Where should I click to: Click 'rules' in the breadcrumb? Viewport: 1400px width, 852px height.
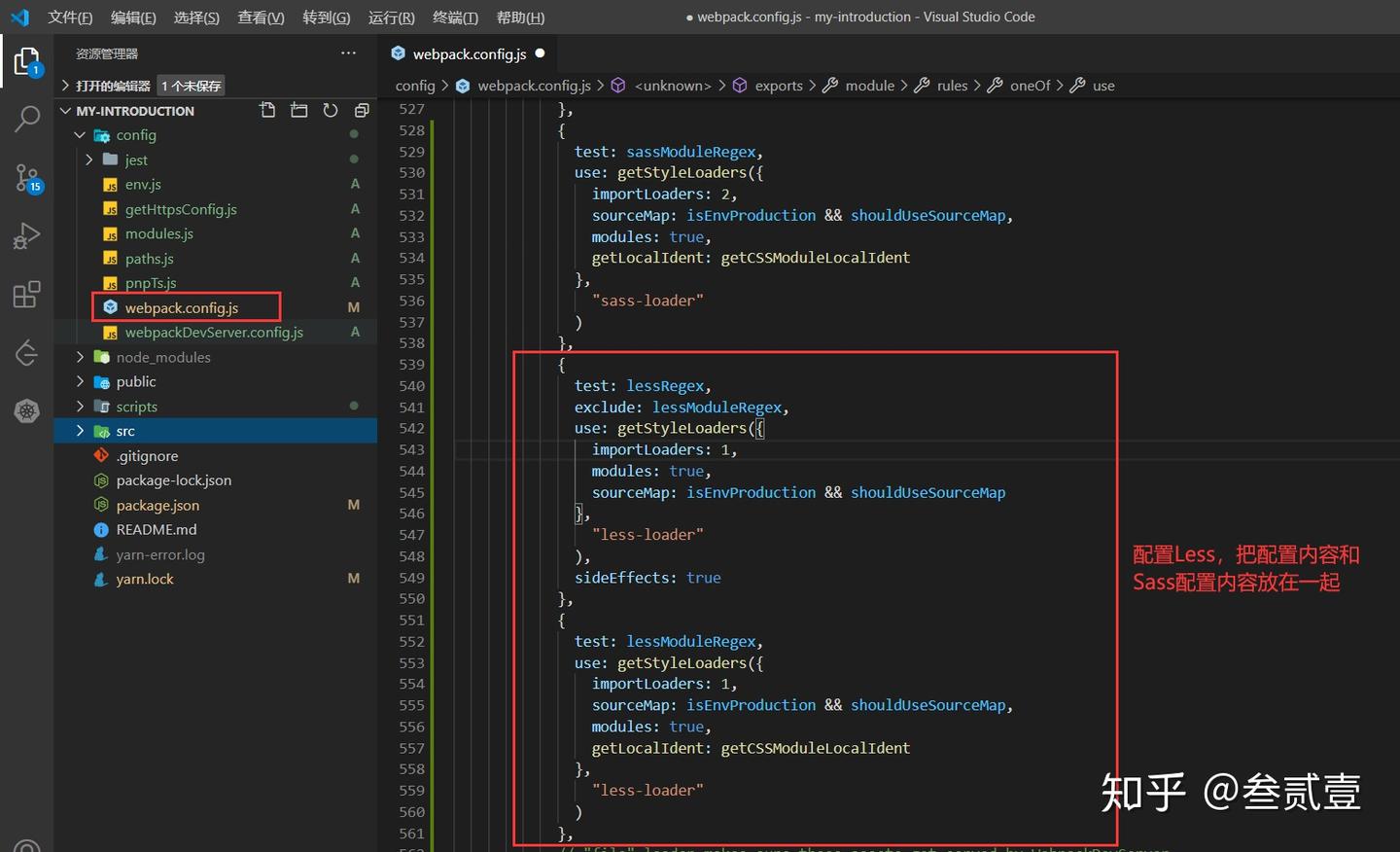pos(952,86)
